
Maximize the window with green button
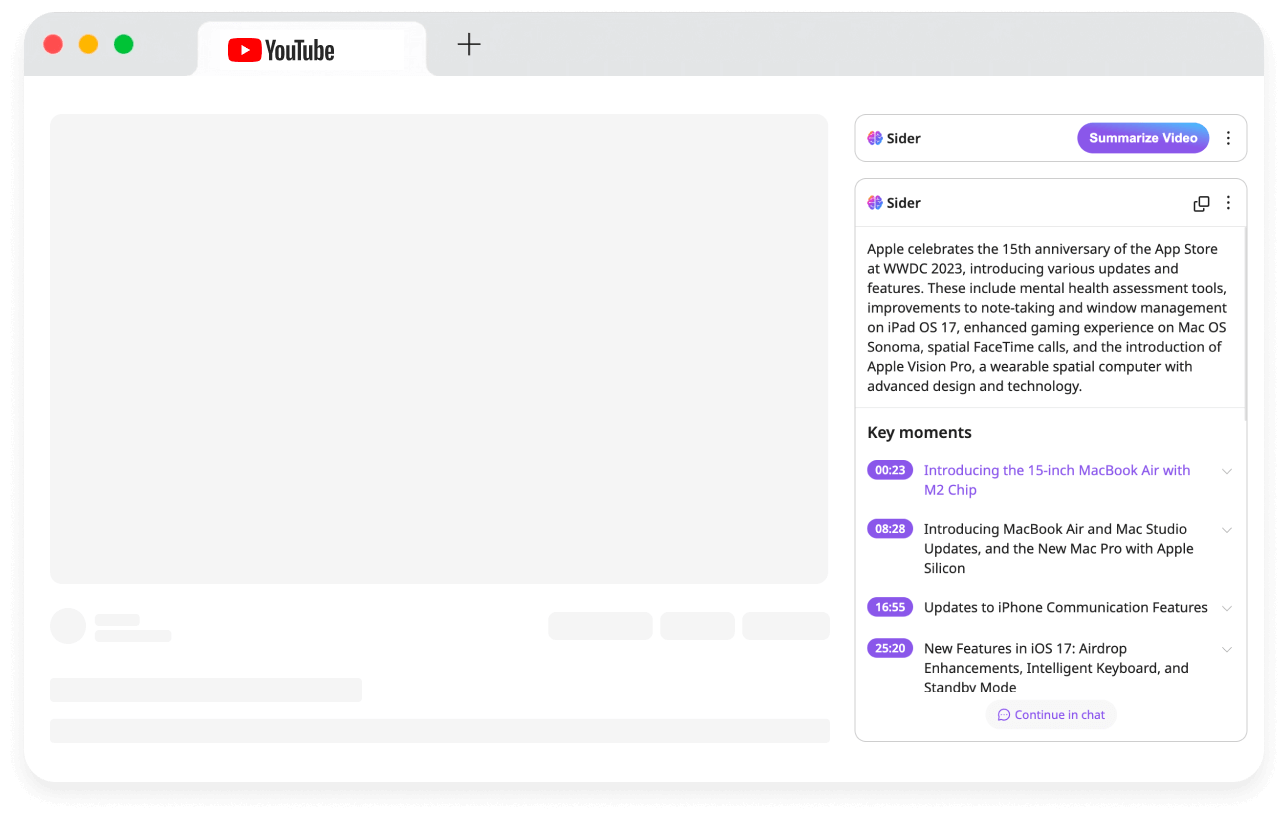coord(123,44)
